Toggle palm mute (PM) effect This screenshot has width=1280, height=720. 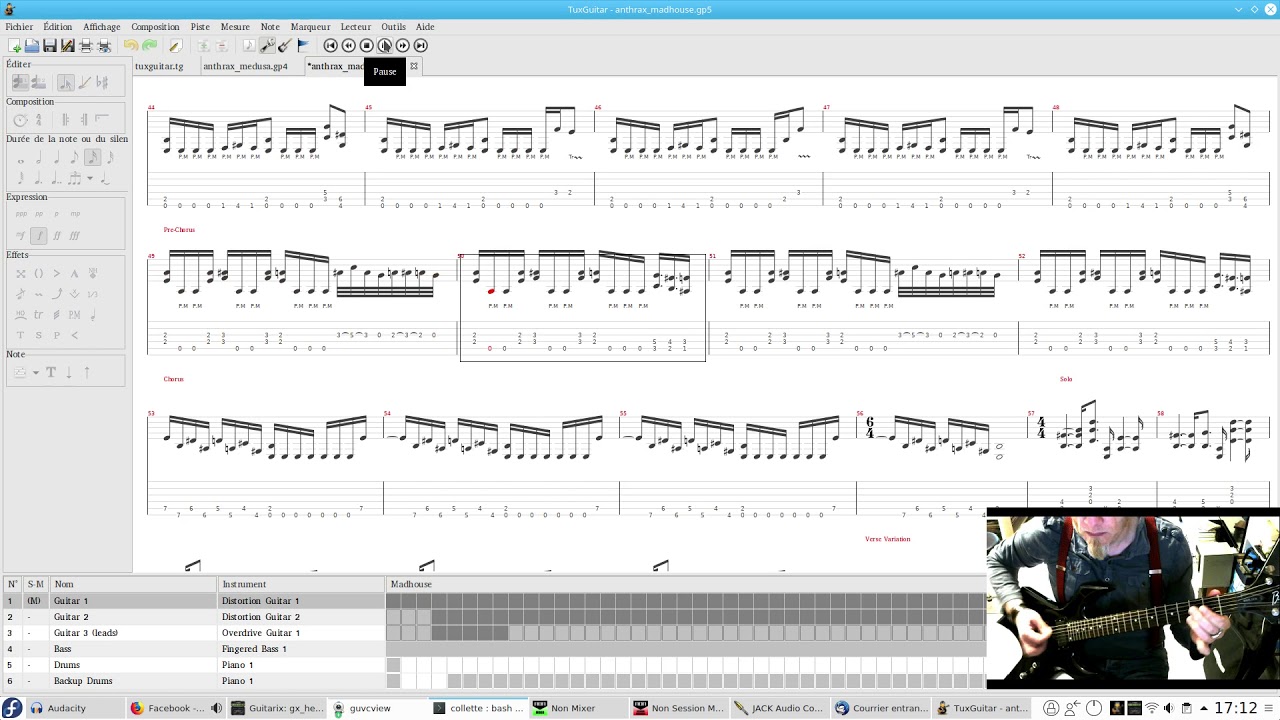click(x=74, y=314)
